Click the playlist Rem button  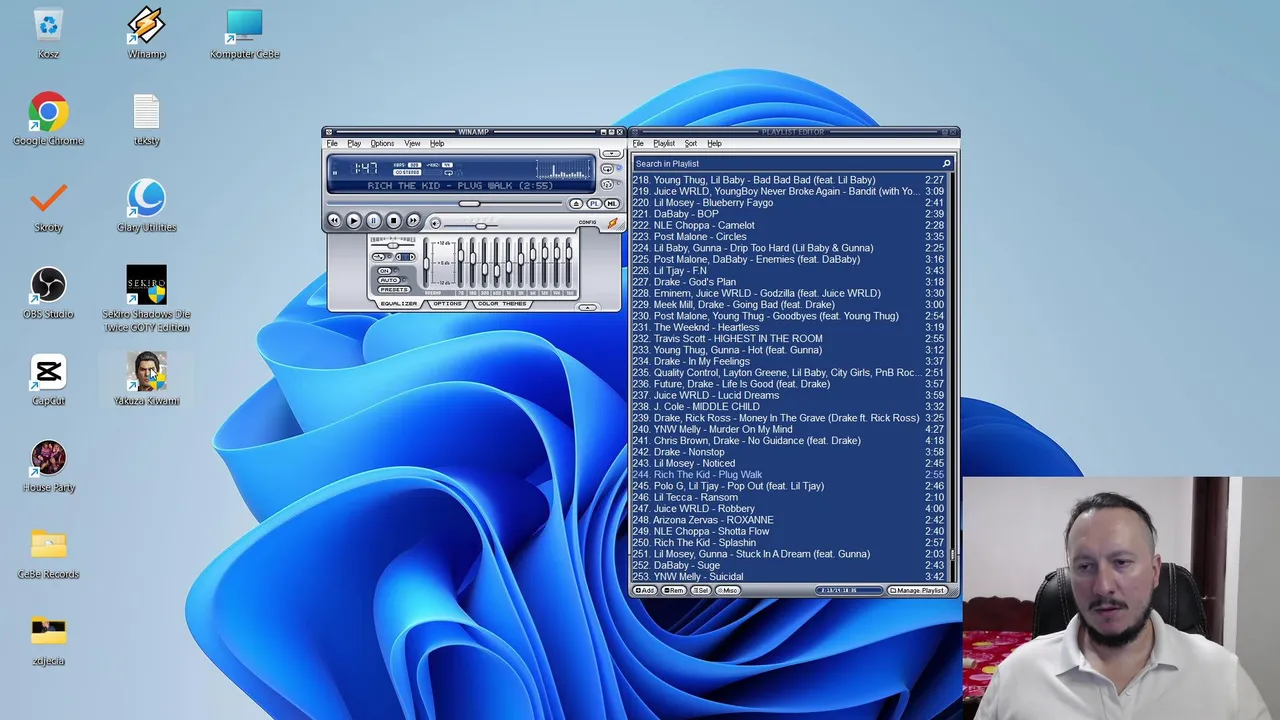point(674,590)
